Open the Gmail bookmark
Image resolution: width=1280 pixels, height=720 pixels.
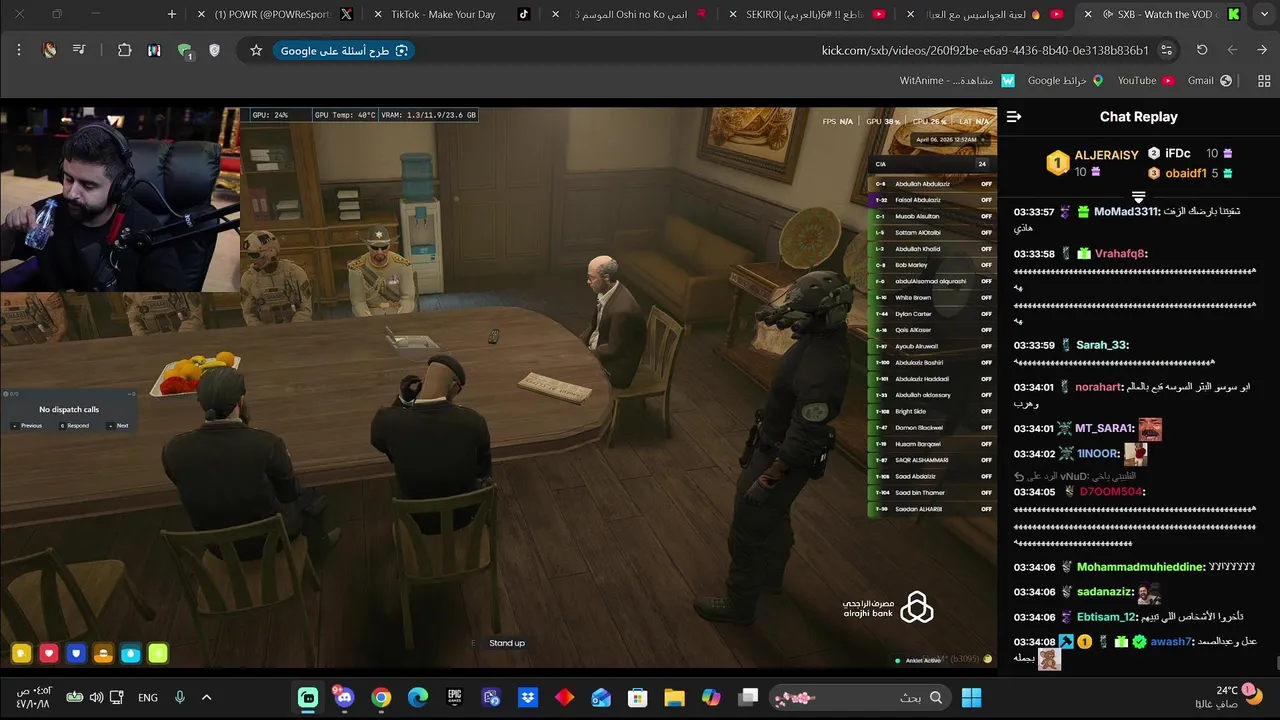pos(1209,81)
